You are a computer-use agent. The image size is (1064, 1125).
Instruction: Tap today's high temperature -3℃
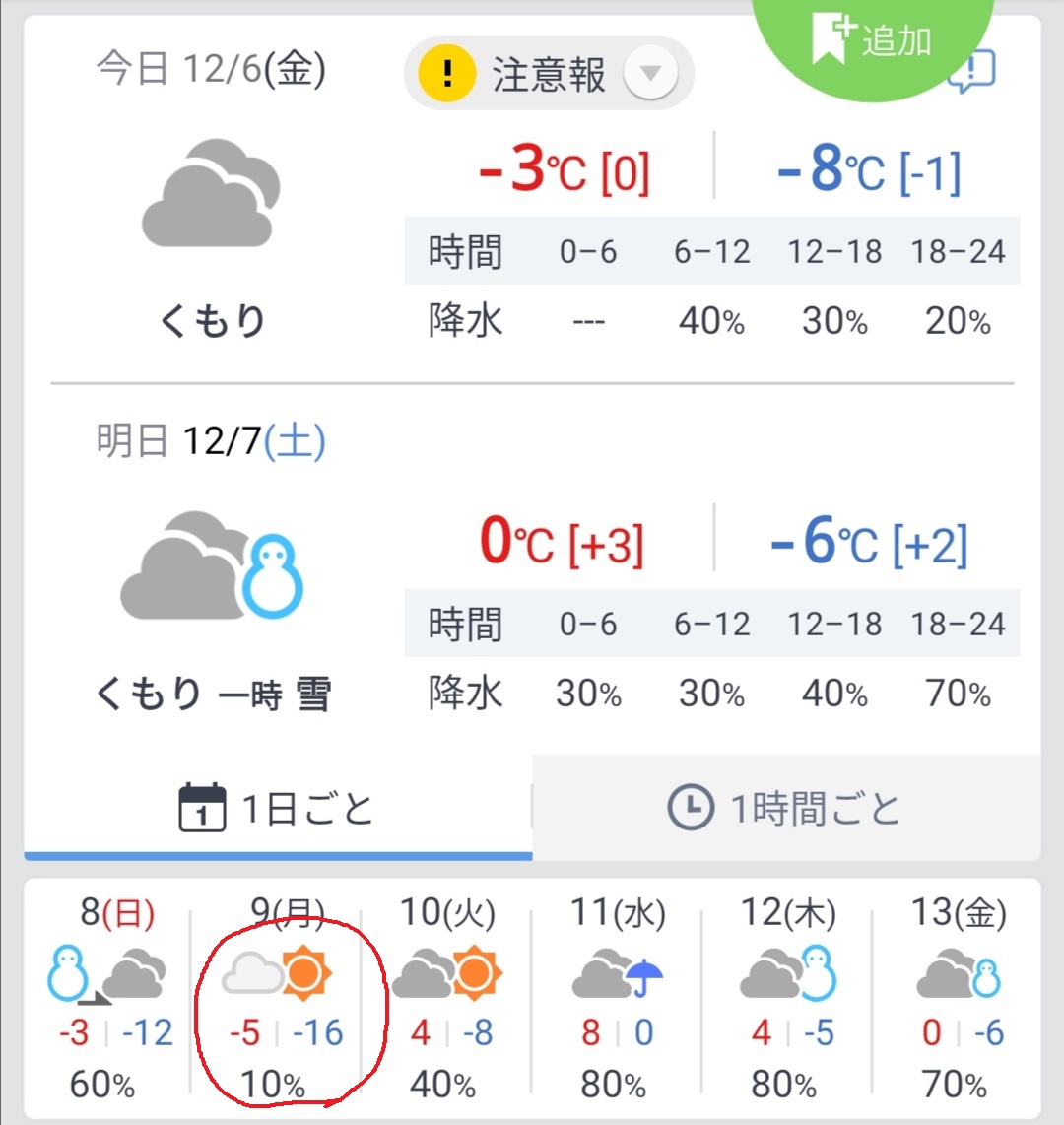tap(564, 169)
